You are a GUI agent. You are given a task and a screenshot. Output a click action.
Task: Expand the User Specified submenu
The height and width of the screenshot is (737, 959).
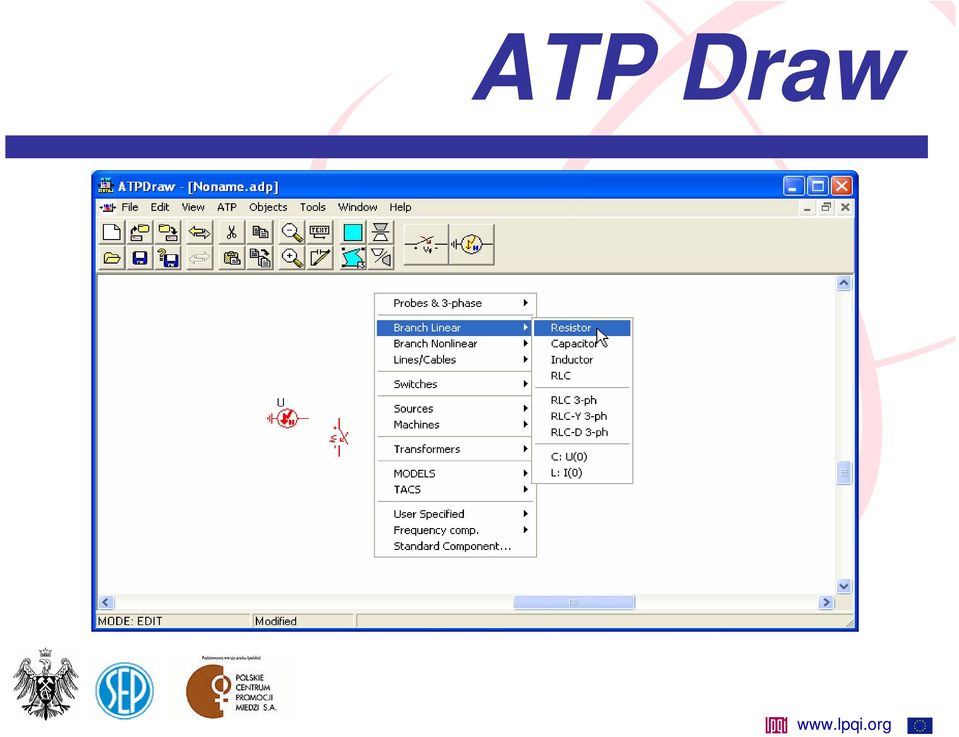coord(456,514)
